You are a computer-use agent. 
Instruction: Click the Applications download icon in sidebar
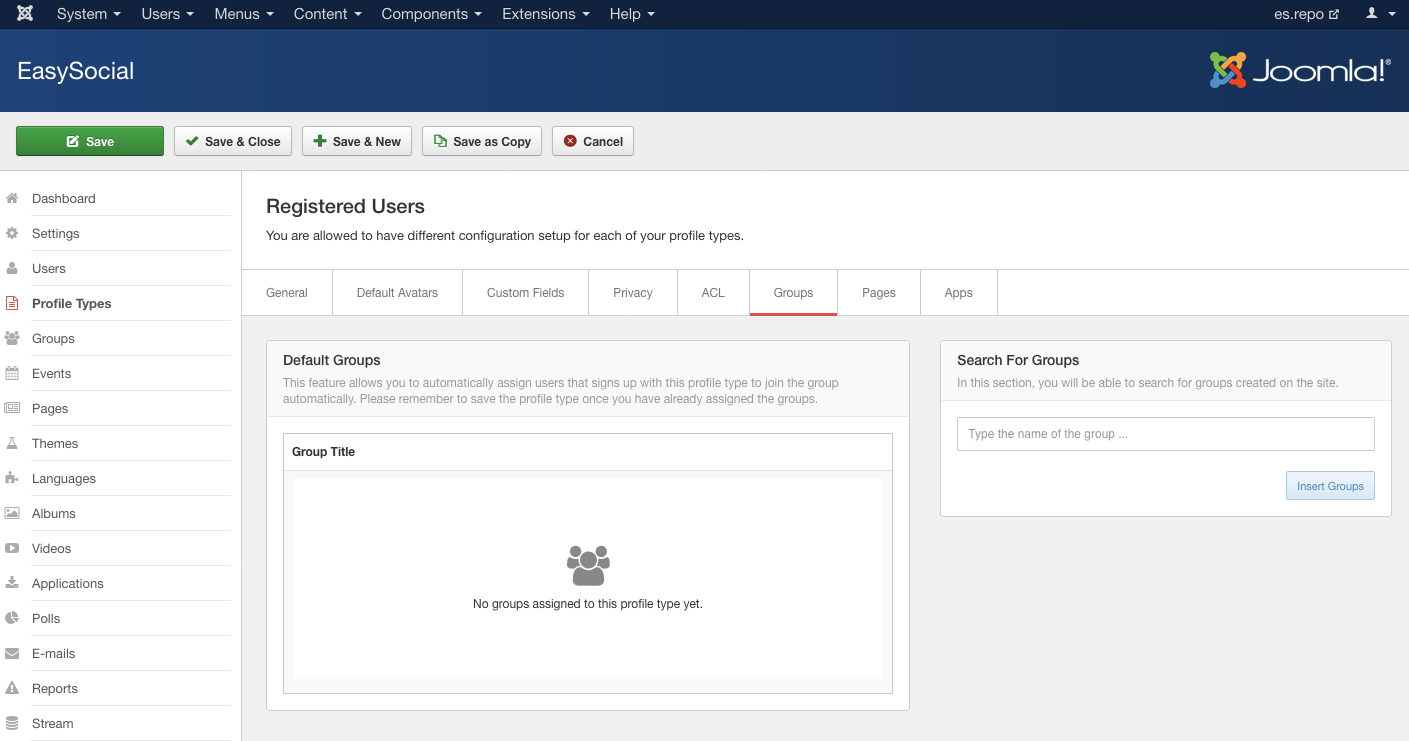click(x=12, y=583)
